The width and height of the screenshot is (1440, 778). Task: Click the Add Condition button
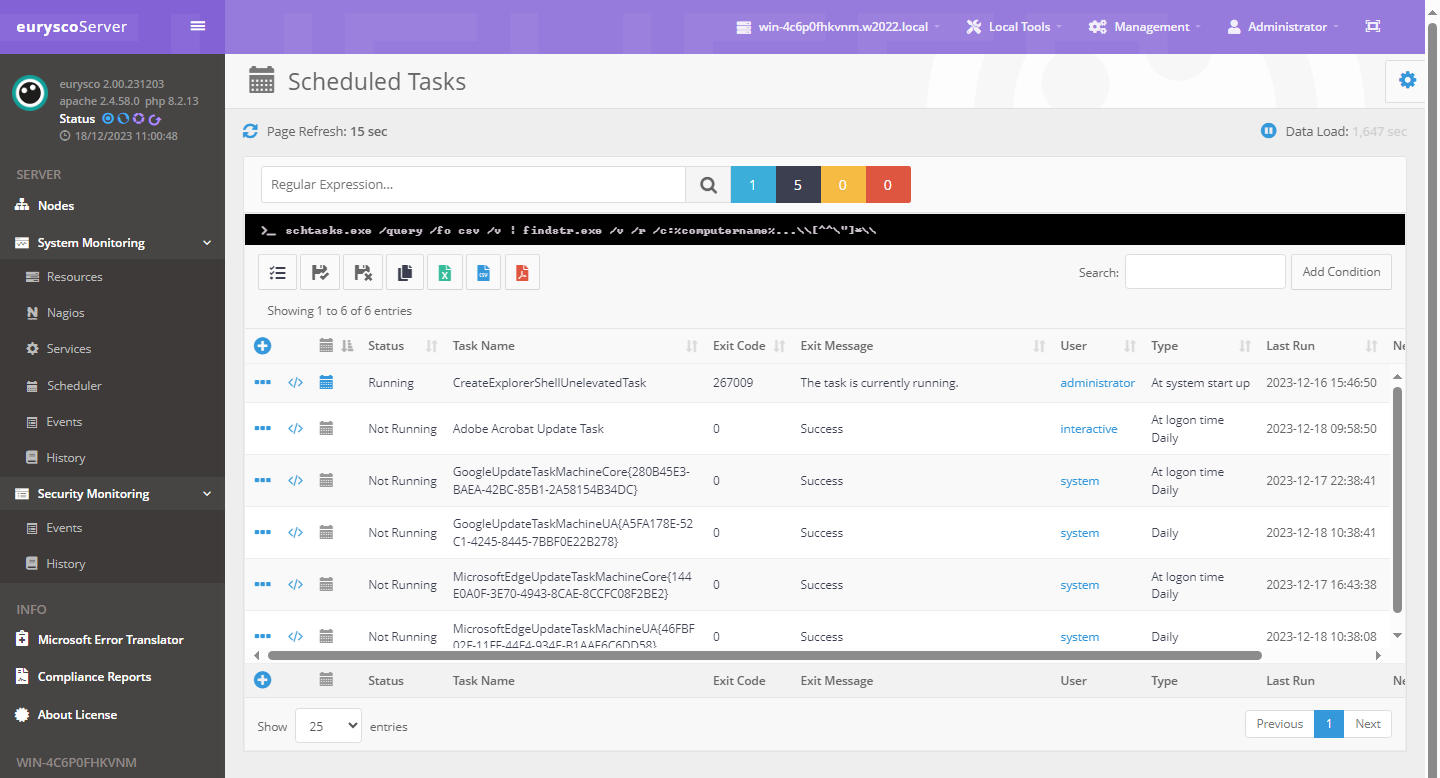[1341, 272]
